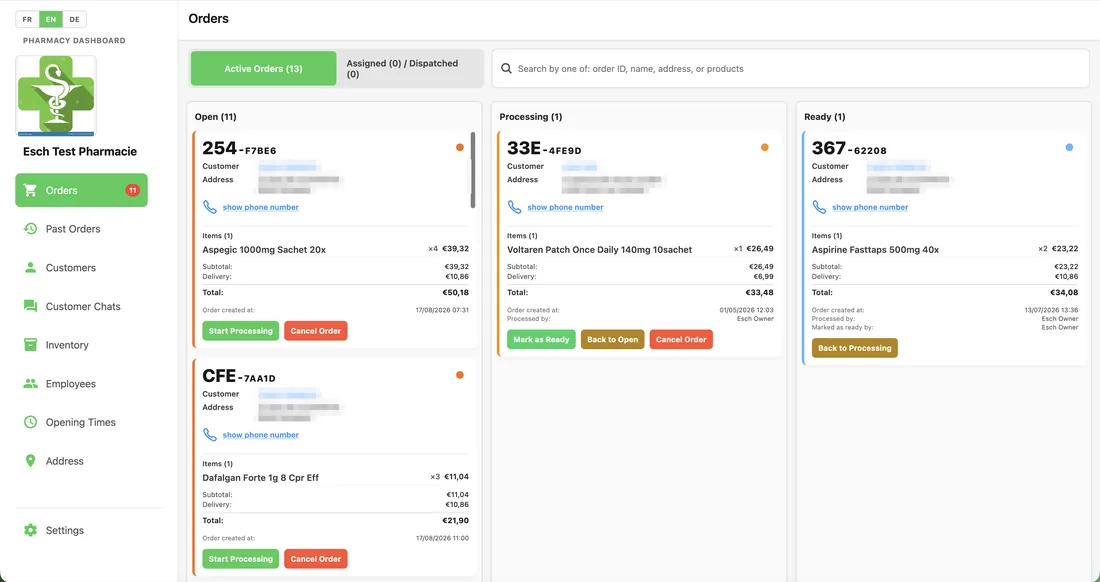Click the phone icon on order CFE
Screen dimensions: 1100x582
tap(210, 435)
